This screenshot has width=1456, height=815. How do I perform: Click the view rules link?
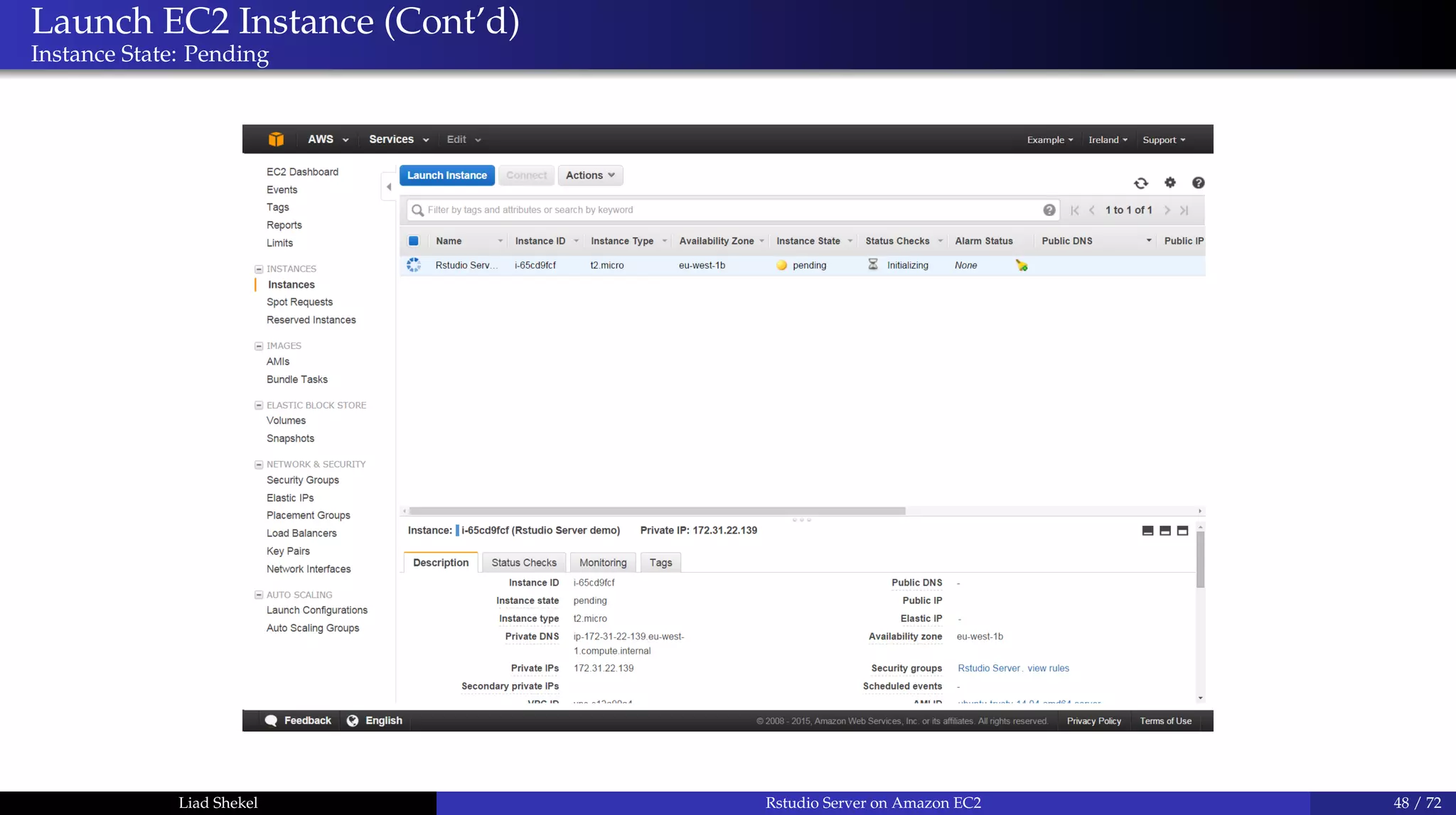tap(1048, 669)
